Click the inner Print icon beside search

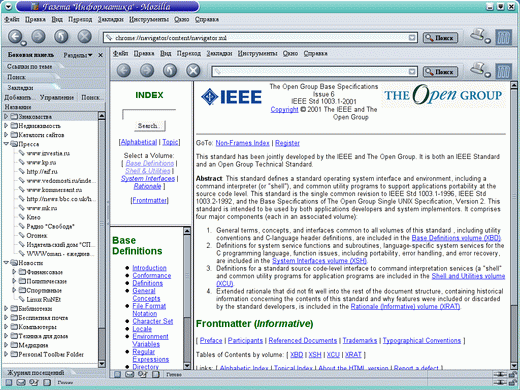478,69
